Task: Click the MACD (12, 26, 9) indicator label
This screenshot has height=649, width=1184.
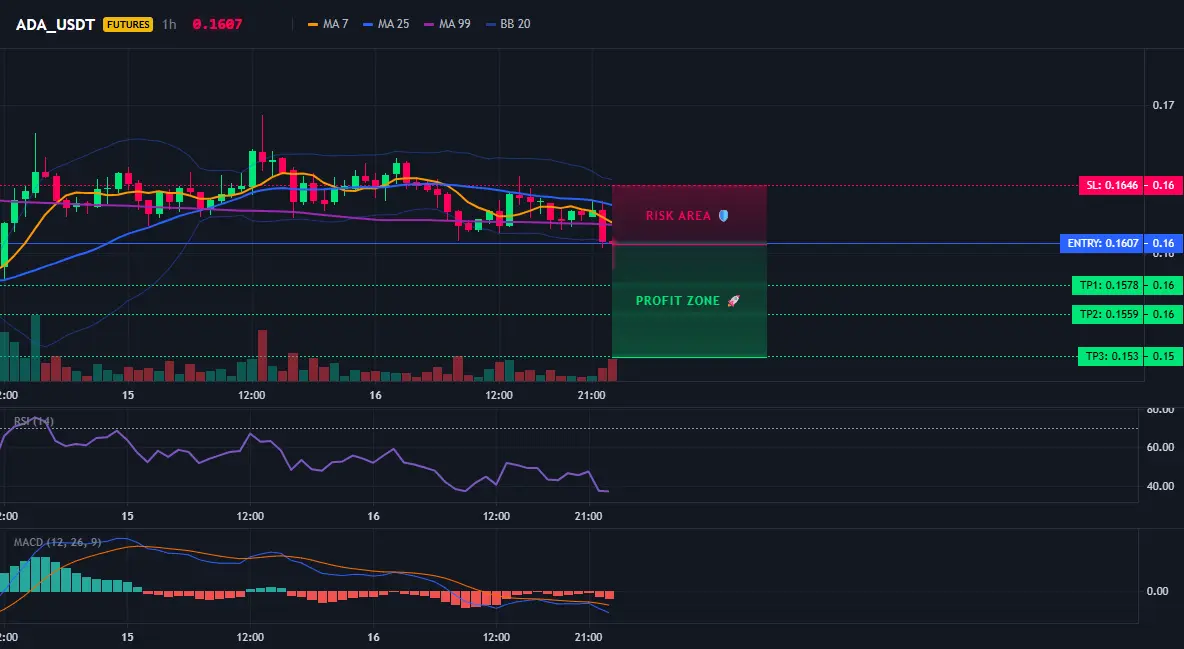Action: (57, 542)
